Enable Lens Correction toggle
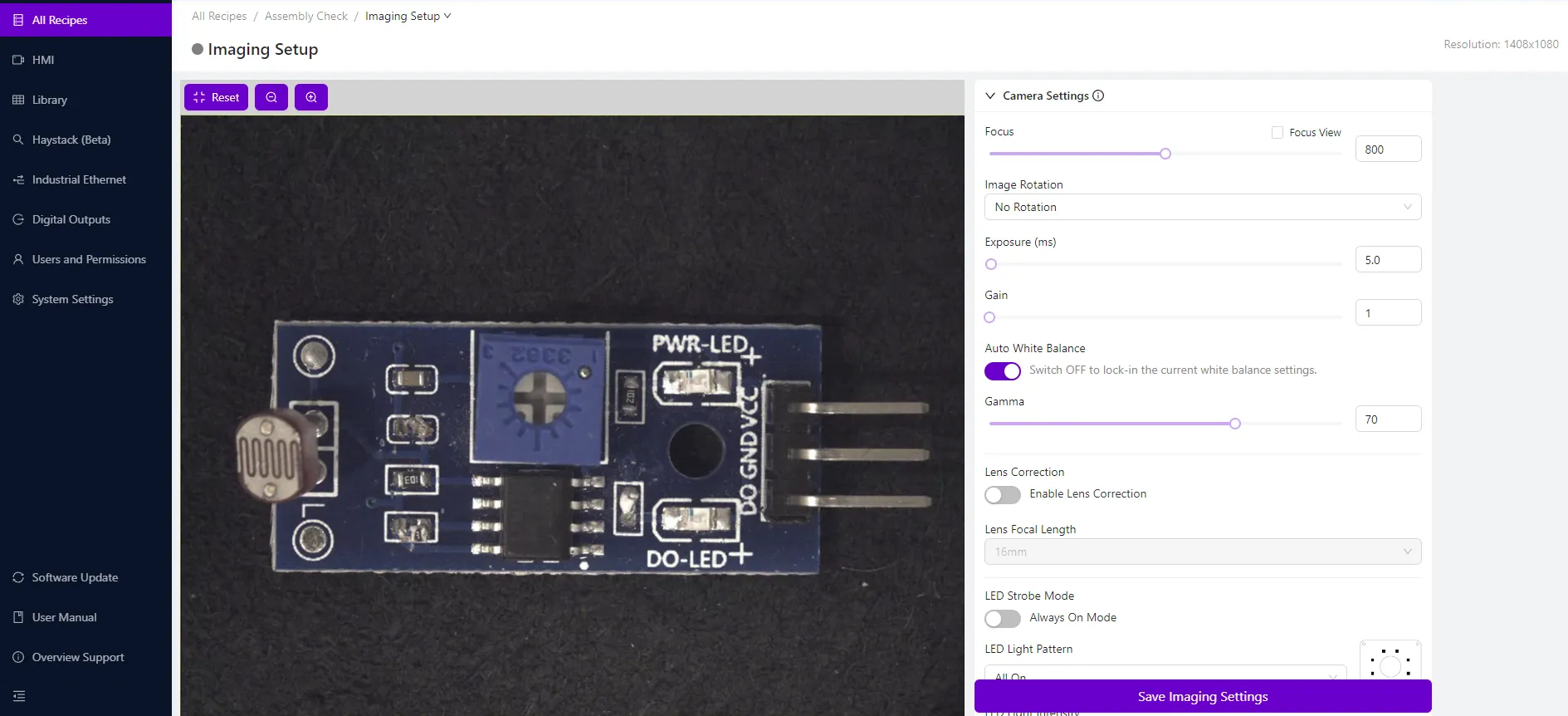This screenshot has width=1568, height=716. (x=1003, y=495)
